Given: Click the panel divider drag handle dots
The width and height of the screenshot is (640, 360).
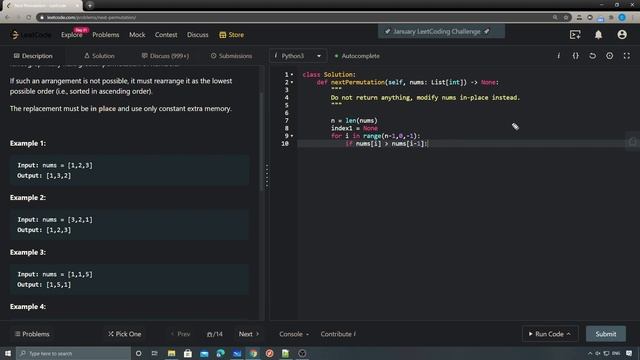Looking at the screenshot, I should pos(267,176).
